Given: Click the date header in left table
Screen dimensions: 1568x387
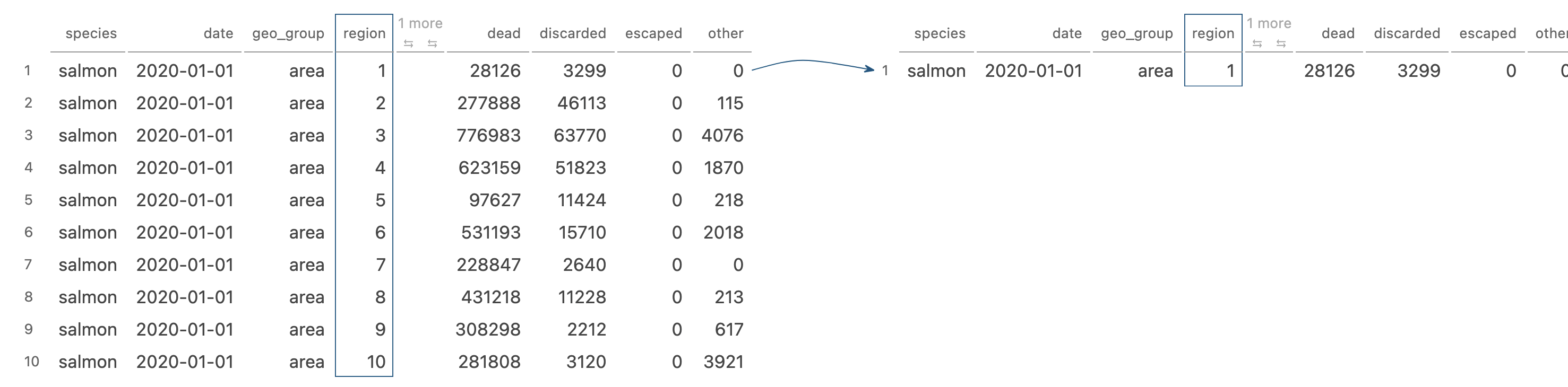Looking at the screenshot, I should [x=218, y=33].
